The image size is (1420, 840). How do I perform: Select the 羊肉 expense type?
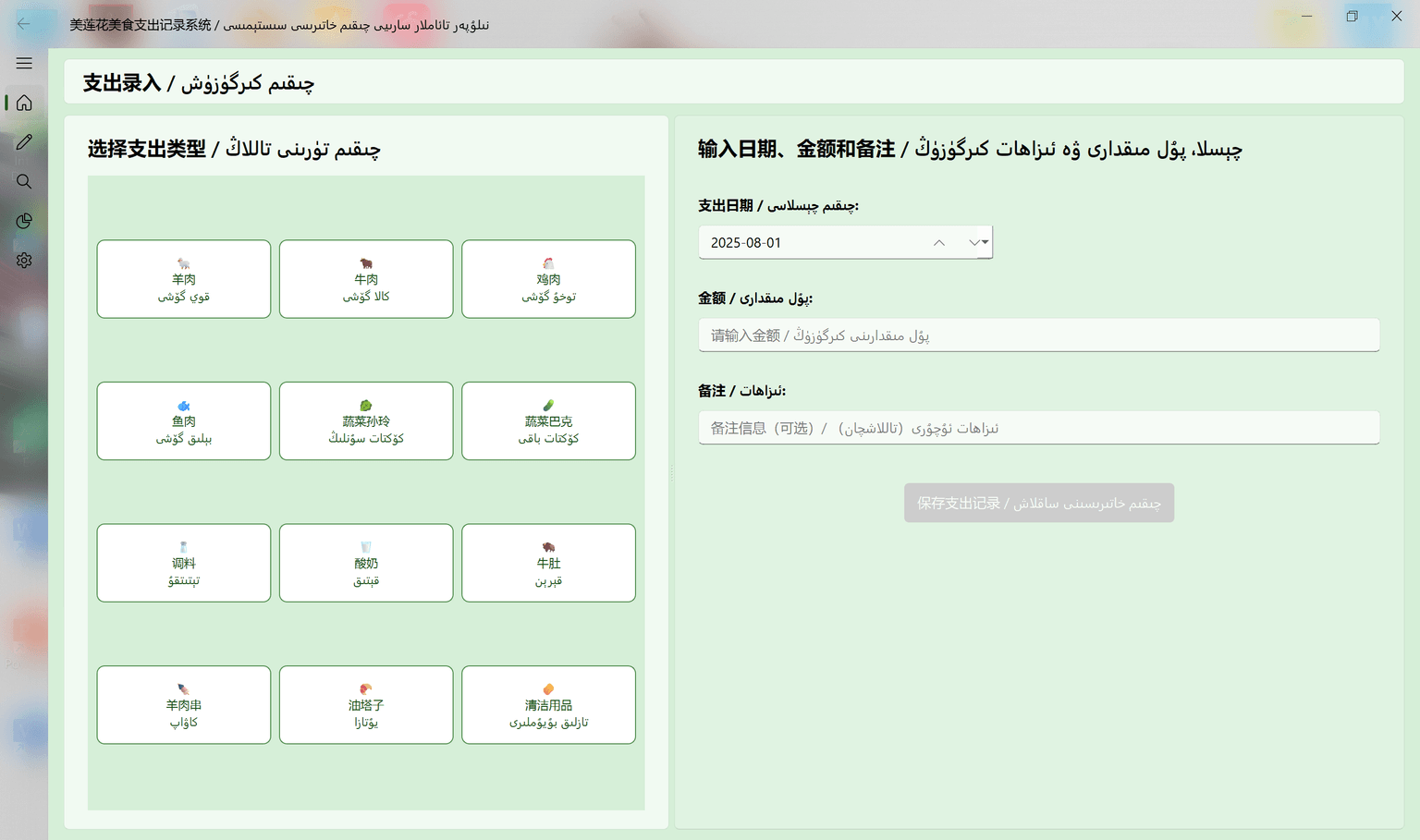(184, 279)
